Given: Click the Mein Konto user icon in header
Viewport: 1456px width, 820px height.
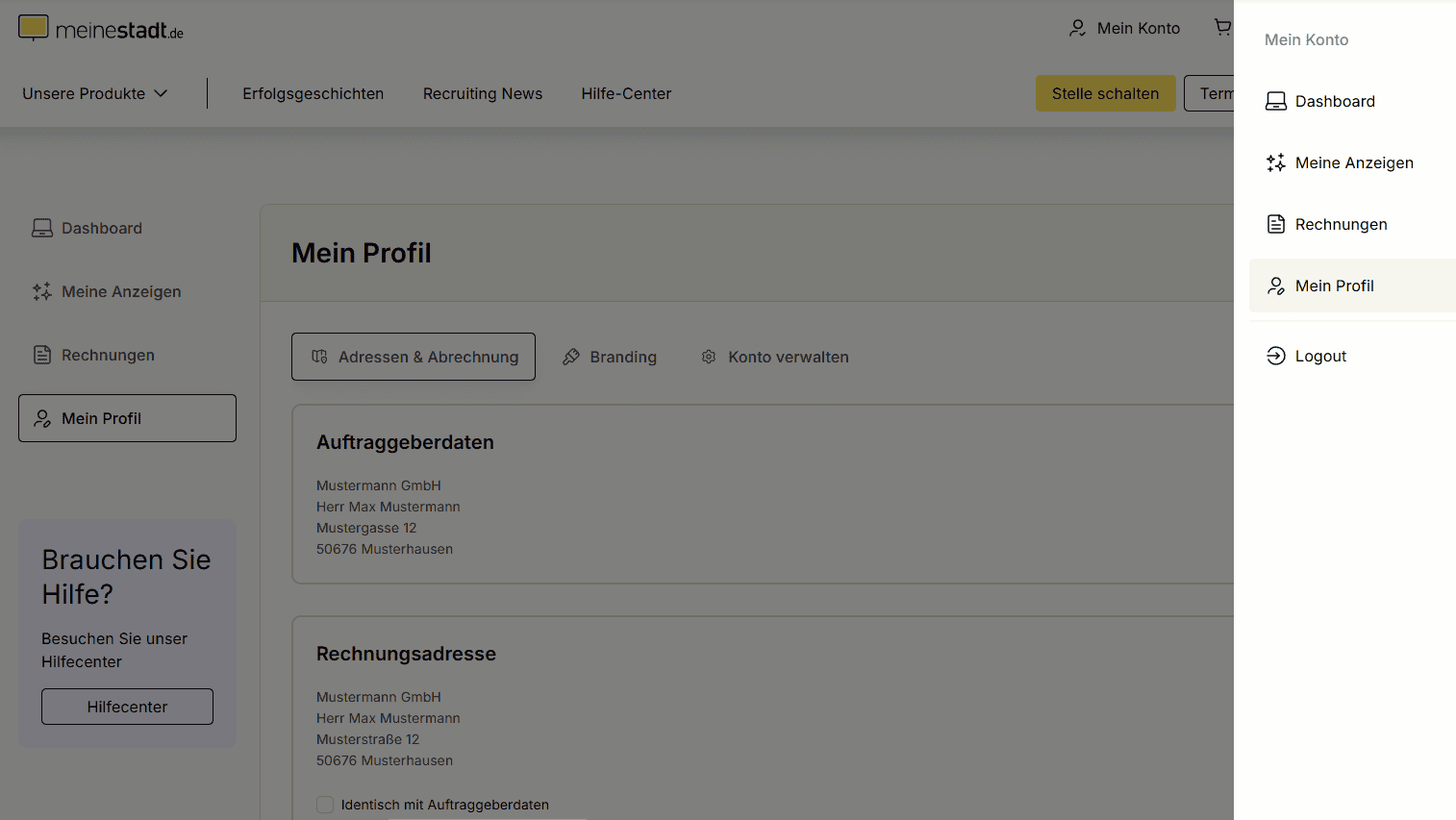Looking at the screenshot, I should tap(1078, 28).
